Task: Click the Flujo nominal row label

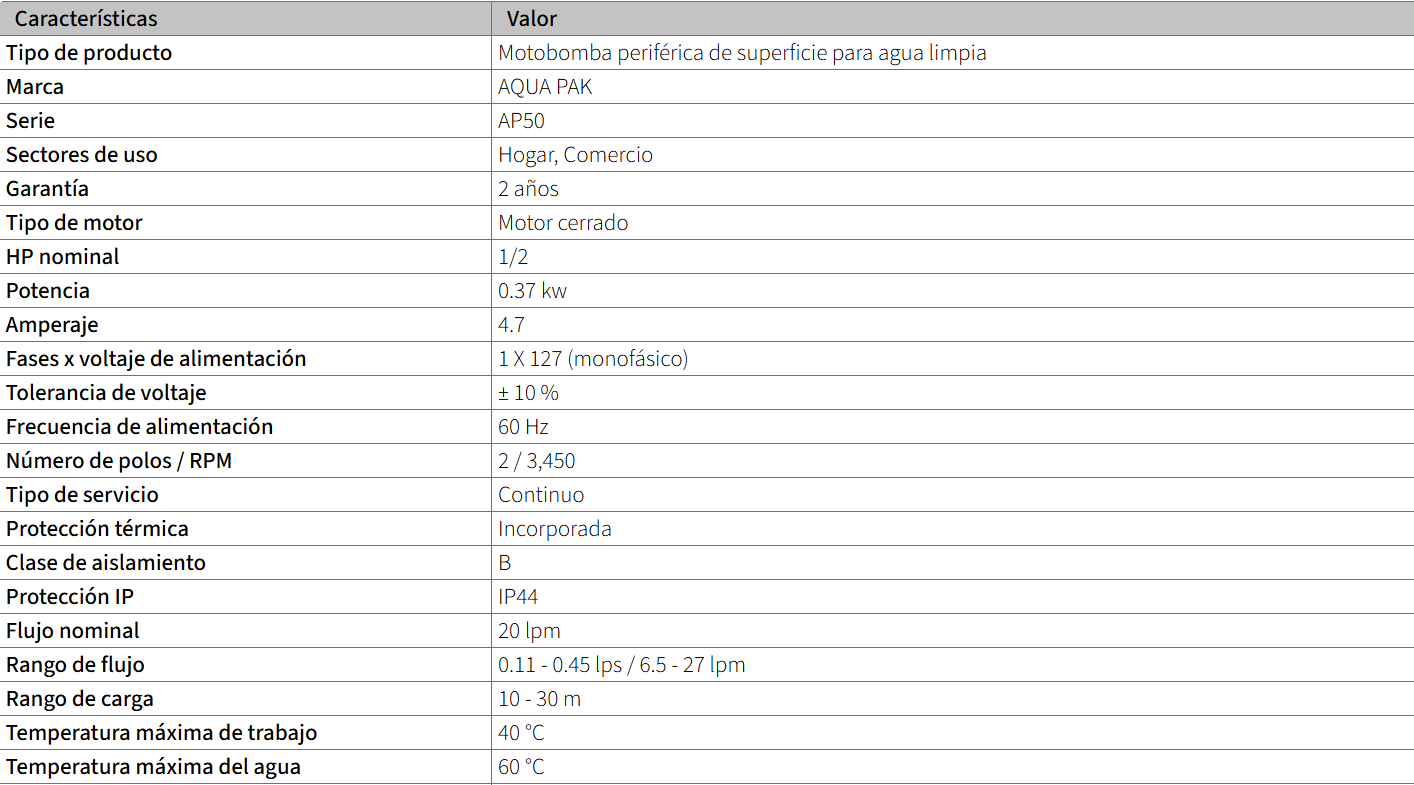Action: [x=73, y=631]
